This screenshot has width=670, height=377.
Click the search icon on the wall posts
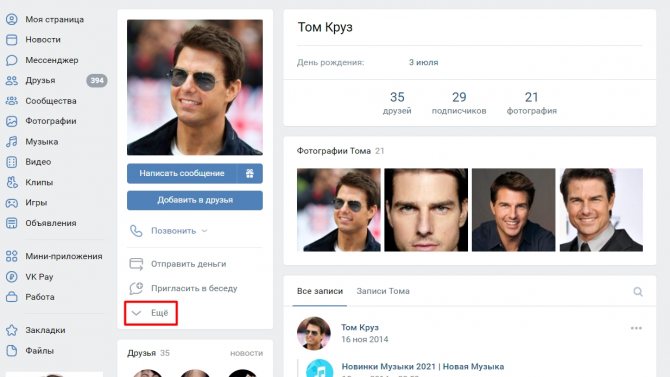[x=638, y=292]
